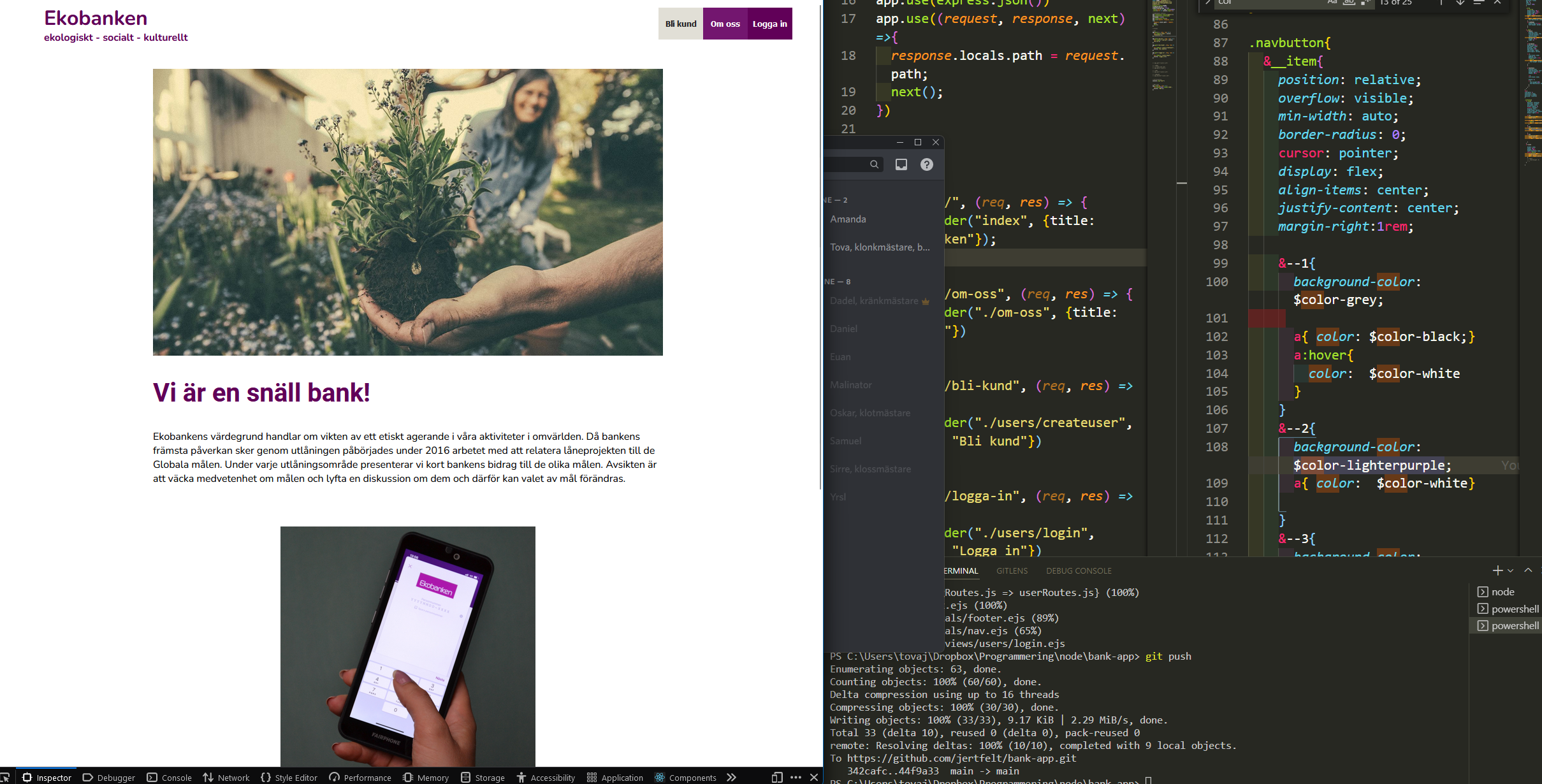Toggle Match Case in the Find widget
1542x784 pixels.
[x=1331, y=3]
